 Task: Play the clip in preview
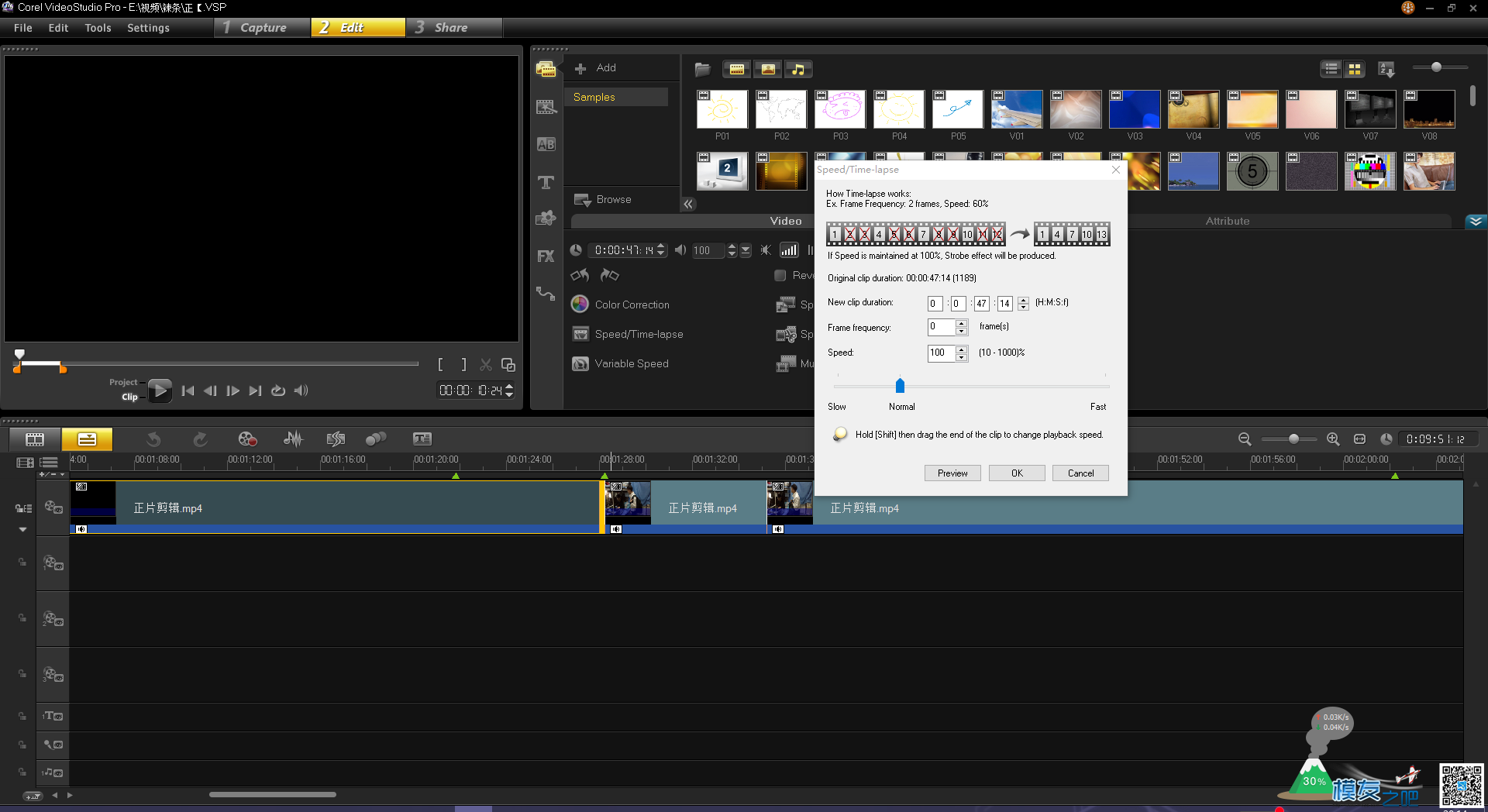point(160,391)
